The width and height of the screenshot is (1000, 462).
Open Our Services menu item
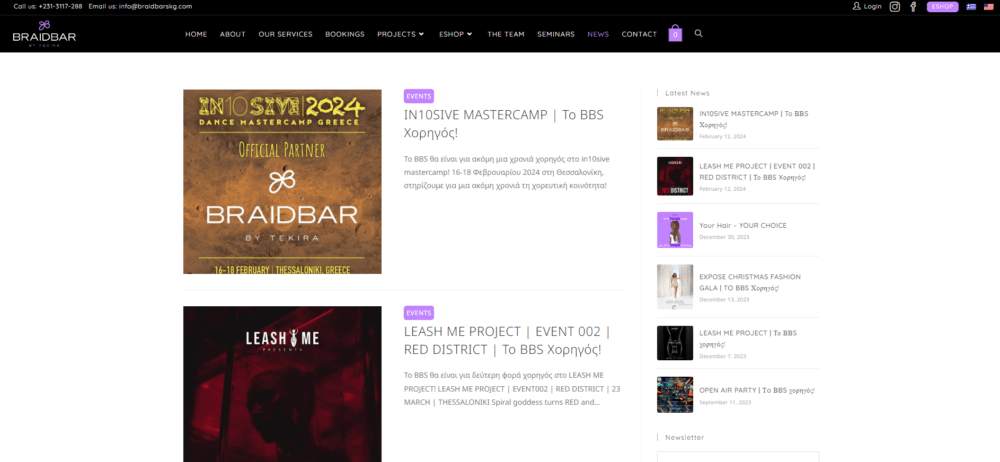(285, 34)
